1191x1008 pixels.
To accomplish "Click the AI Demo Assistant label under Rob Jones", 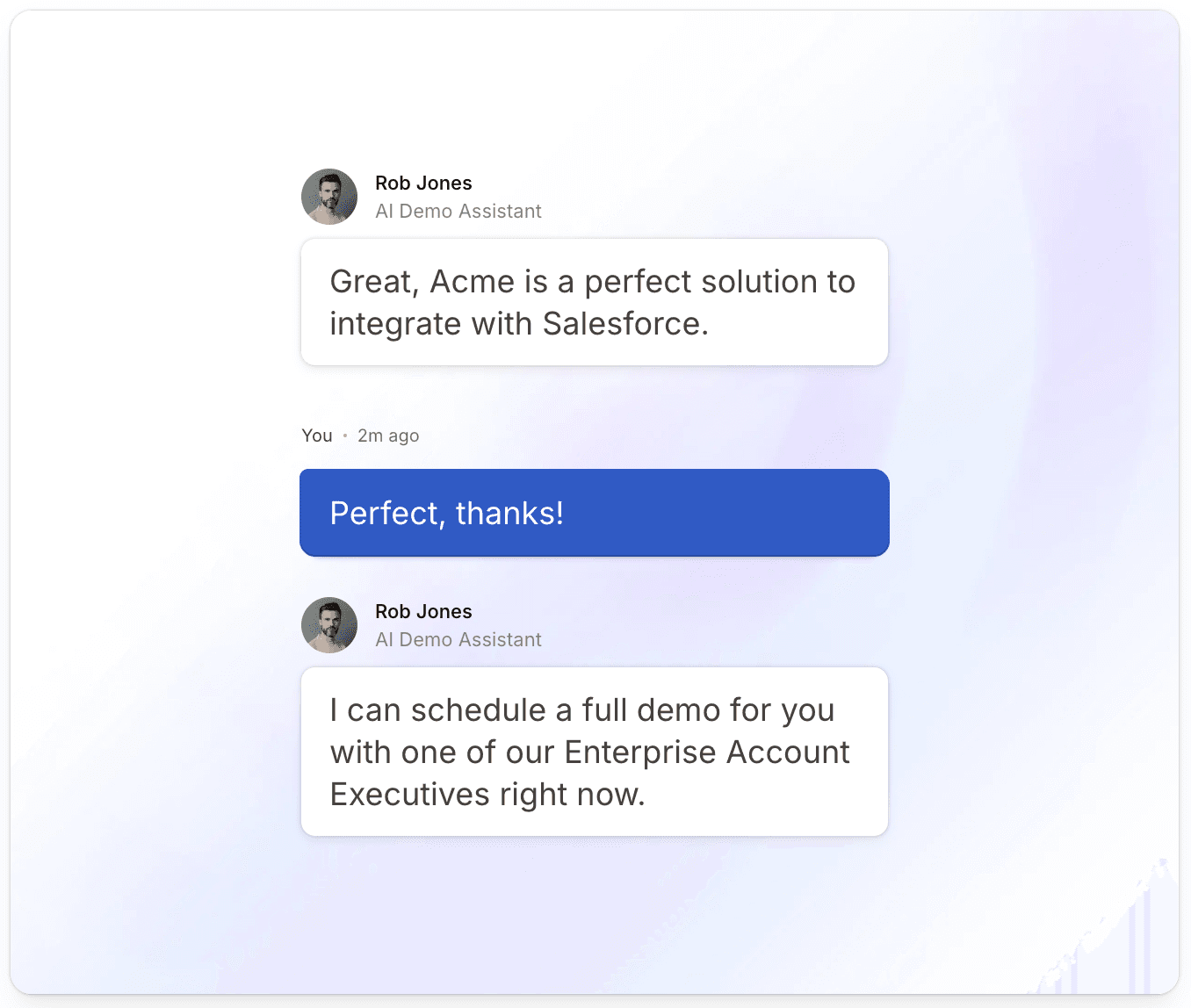I will tap(458, 211).
